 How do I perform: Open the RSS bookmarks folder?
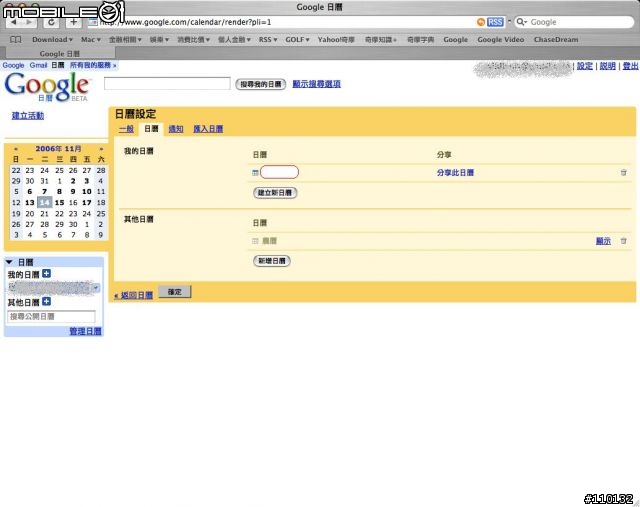coord(268,40)
